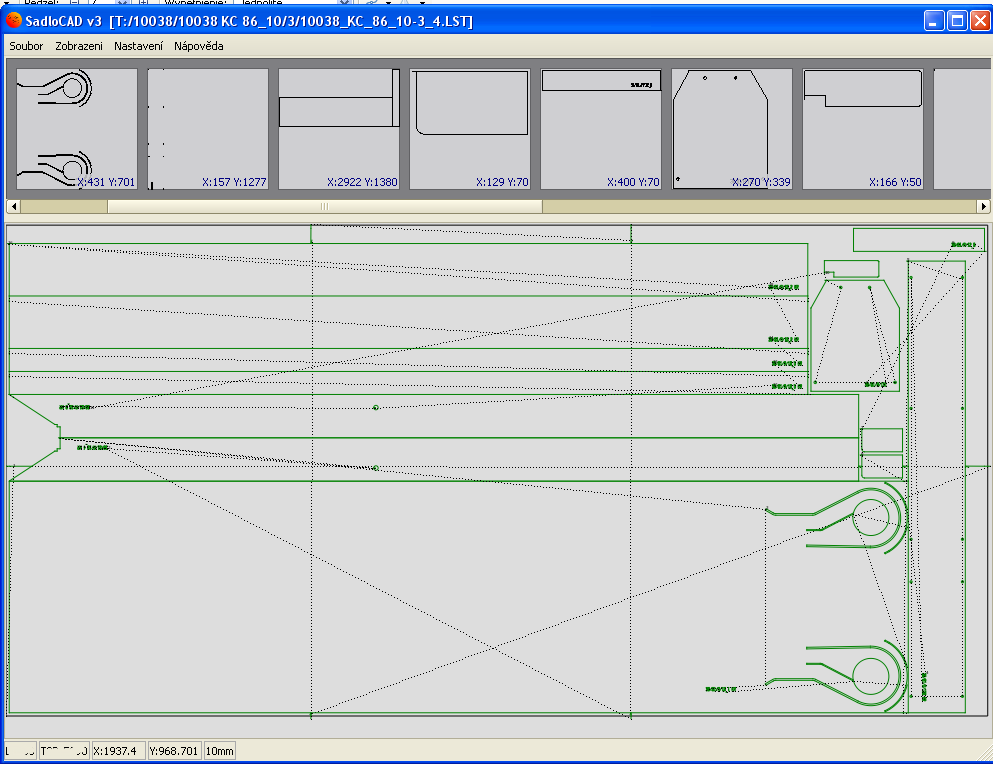The image size is (993, 764).
Task: Click the thumbnail strip left scroll arrow
Action: point(13,207)
